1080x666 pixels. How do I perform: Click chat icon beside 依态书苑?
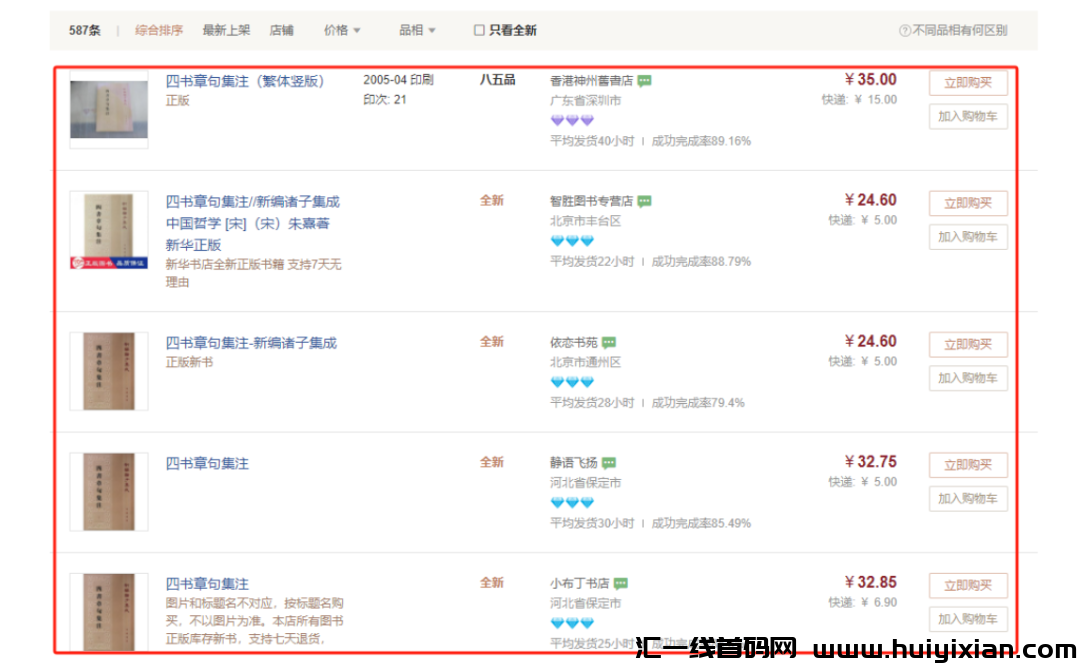pyautogui.click(x=609, y=342)
